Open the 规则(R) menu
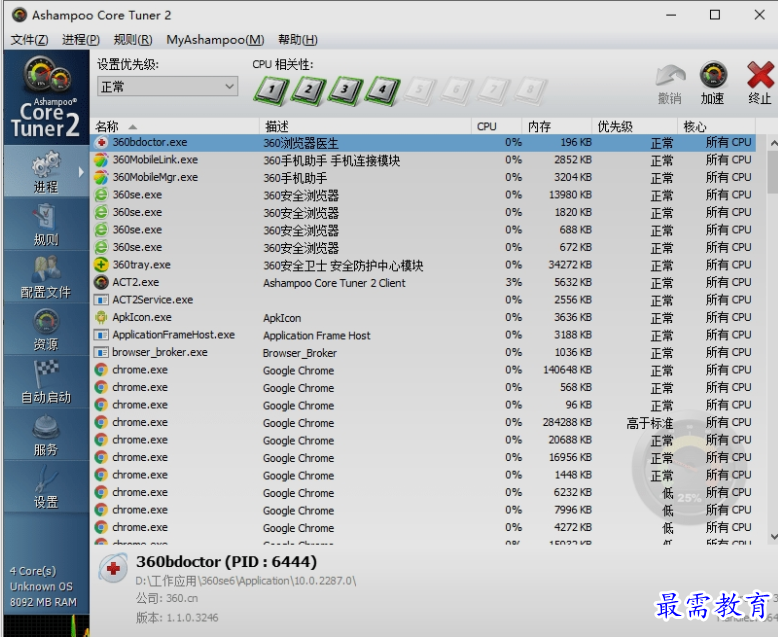 pyautogui.click(x=133, y=40)
